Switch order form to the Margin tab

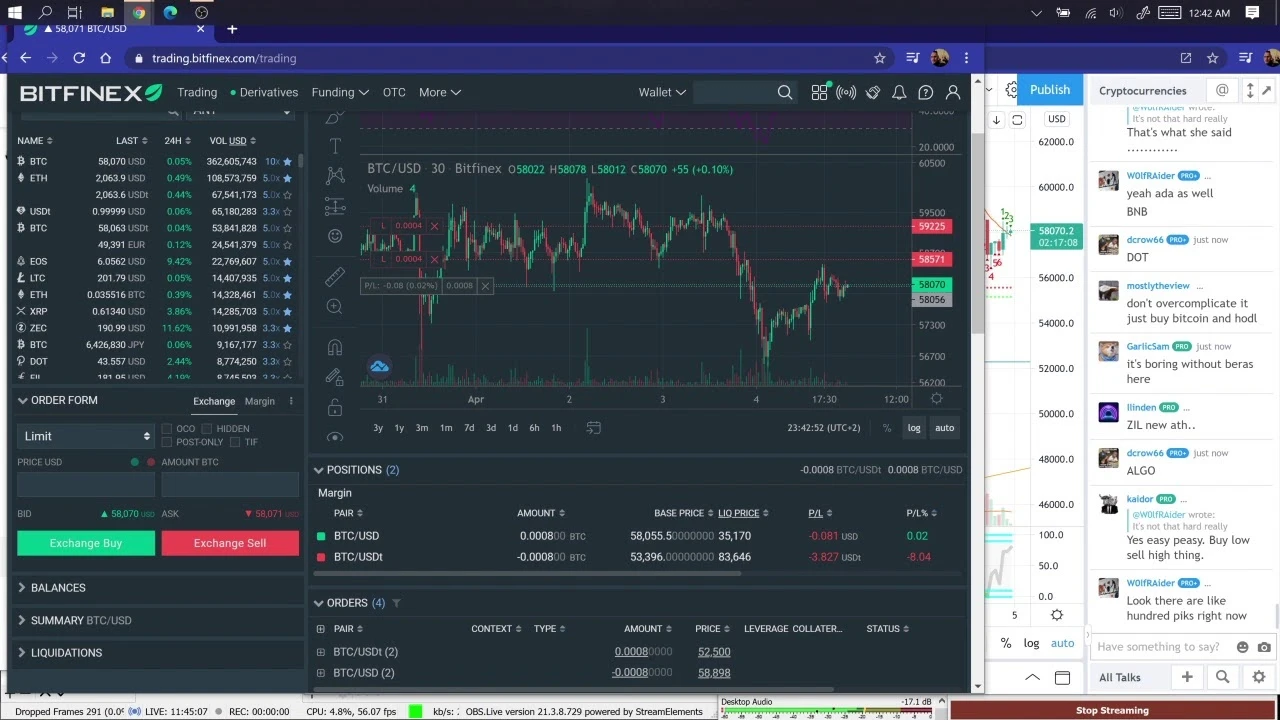[259, 401]
